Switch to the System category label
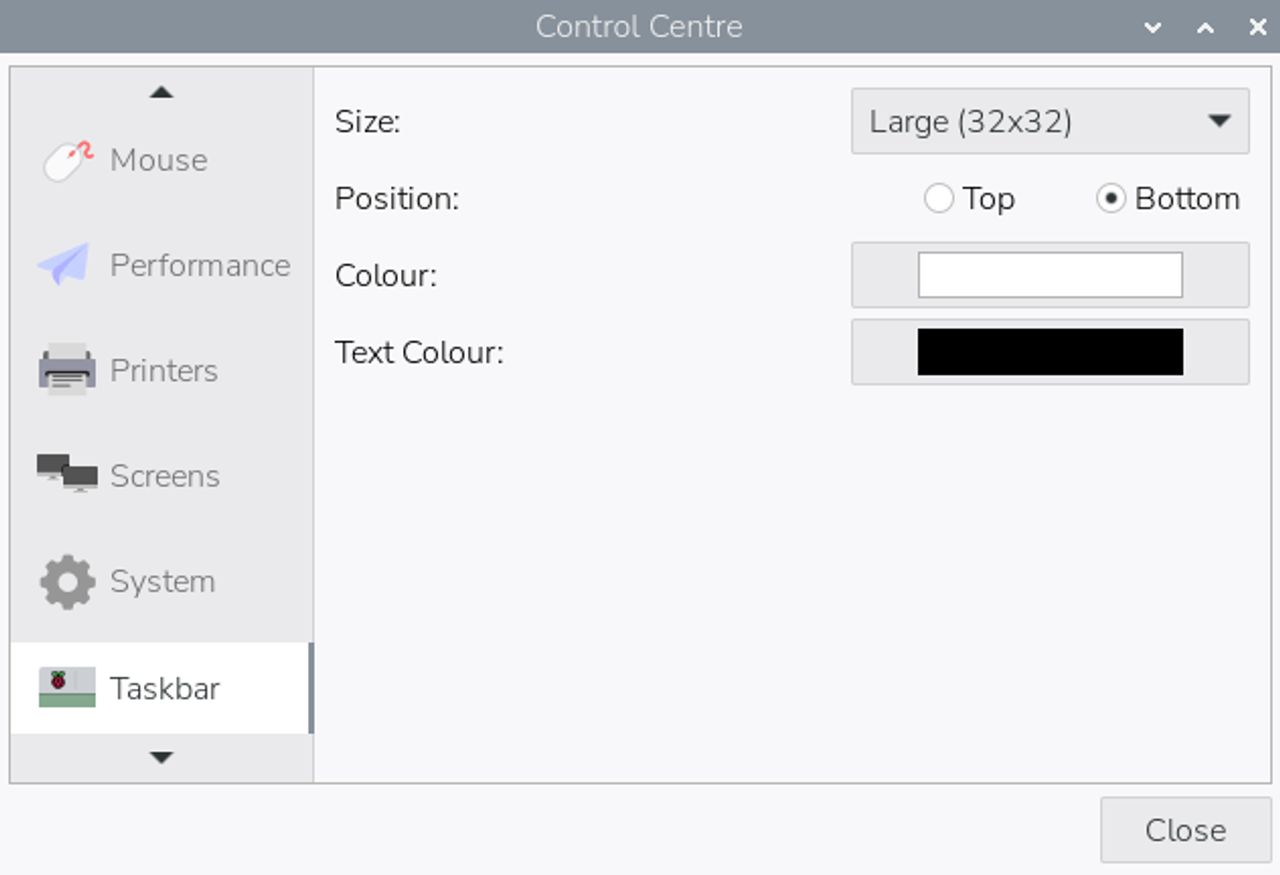 [x=162, y=581]
